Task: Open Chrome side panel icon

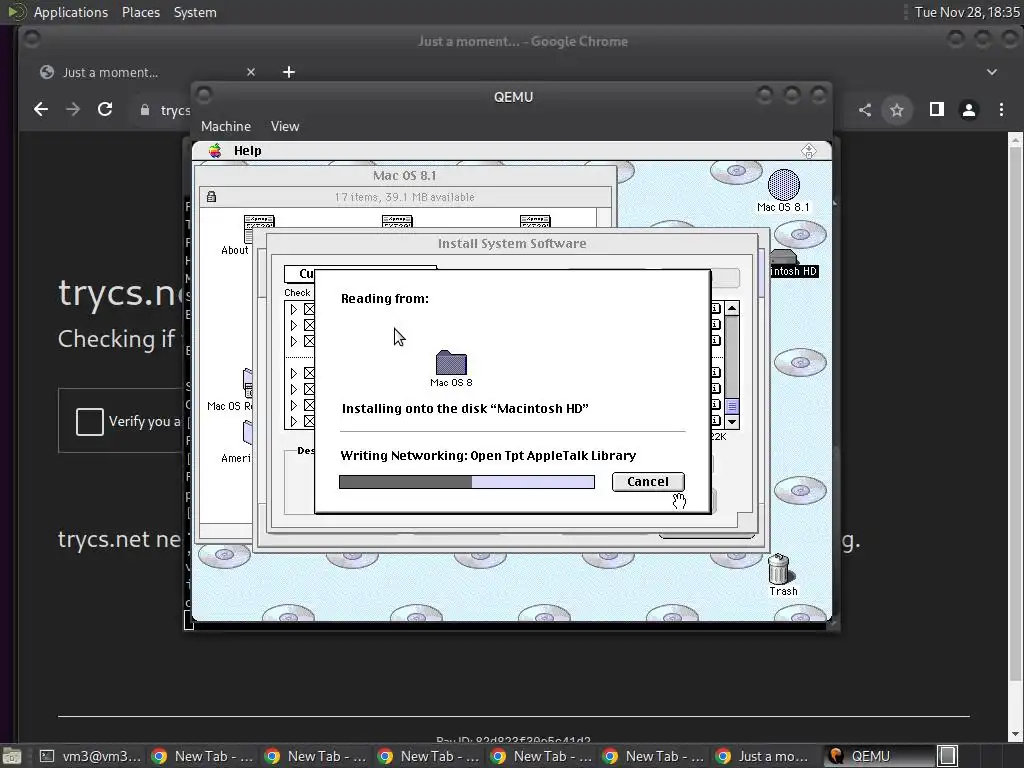Action: (936, 110)
